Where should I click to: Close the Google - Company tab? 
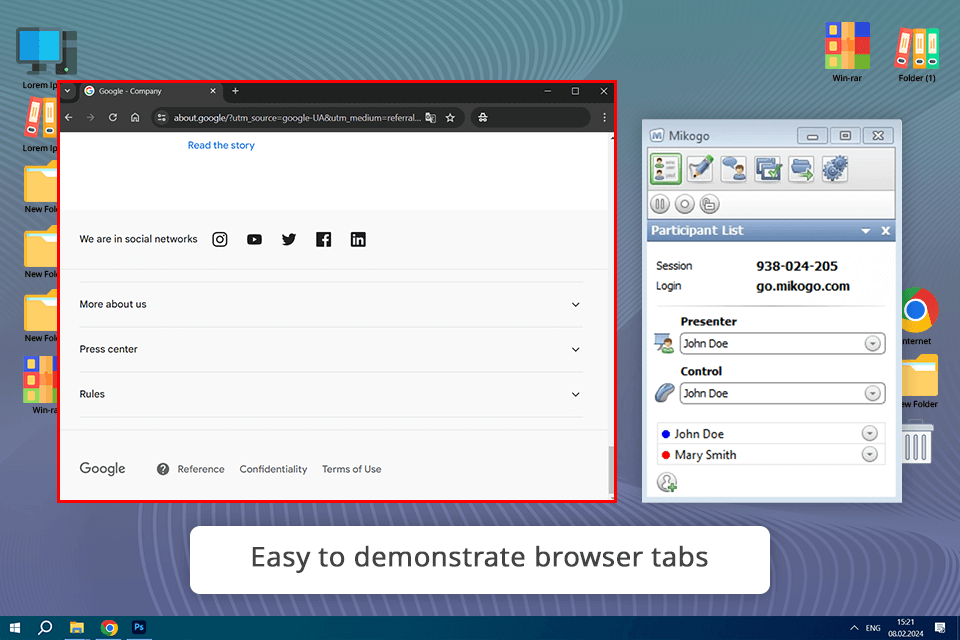coord(212,91)
